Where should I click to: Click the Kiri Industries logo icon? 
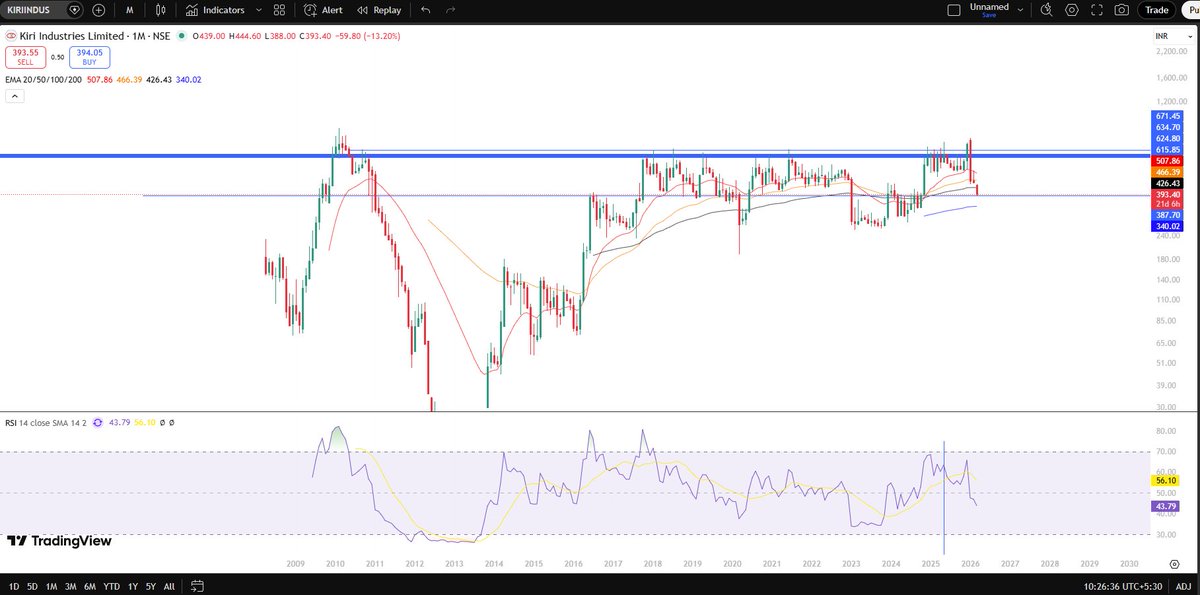pyautogui.click(x=12, y=36)
